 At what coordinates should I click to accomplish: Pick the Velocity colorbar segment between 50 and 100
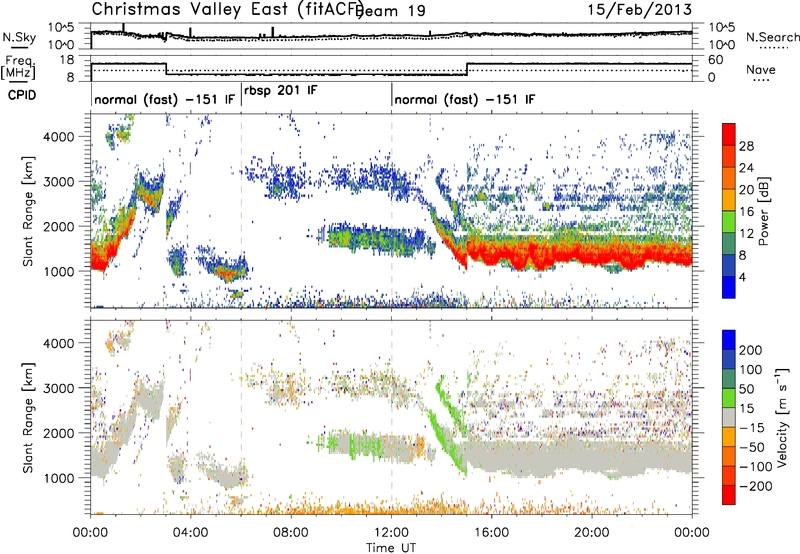pyautogui.click(x=729, y=379)
